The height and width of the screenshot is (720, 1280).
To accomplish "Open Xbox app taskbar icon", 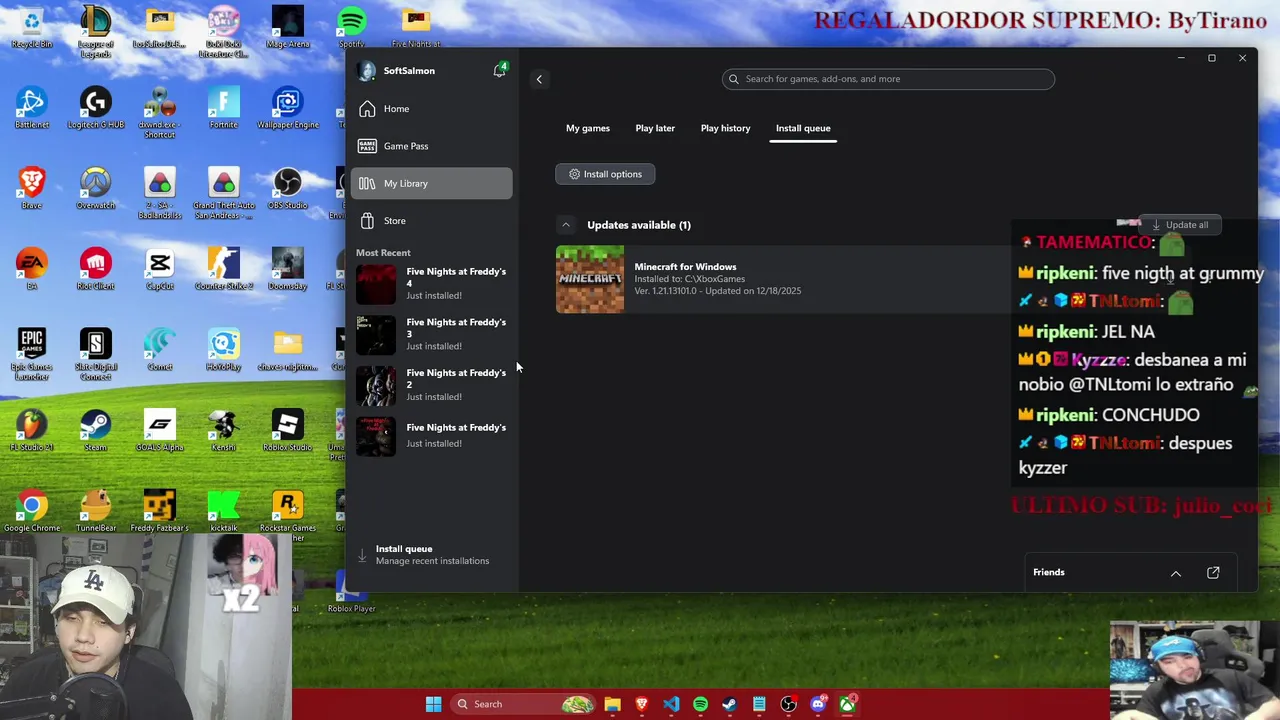I will 847,704.
